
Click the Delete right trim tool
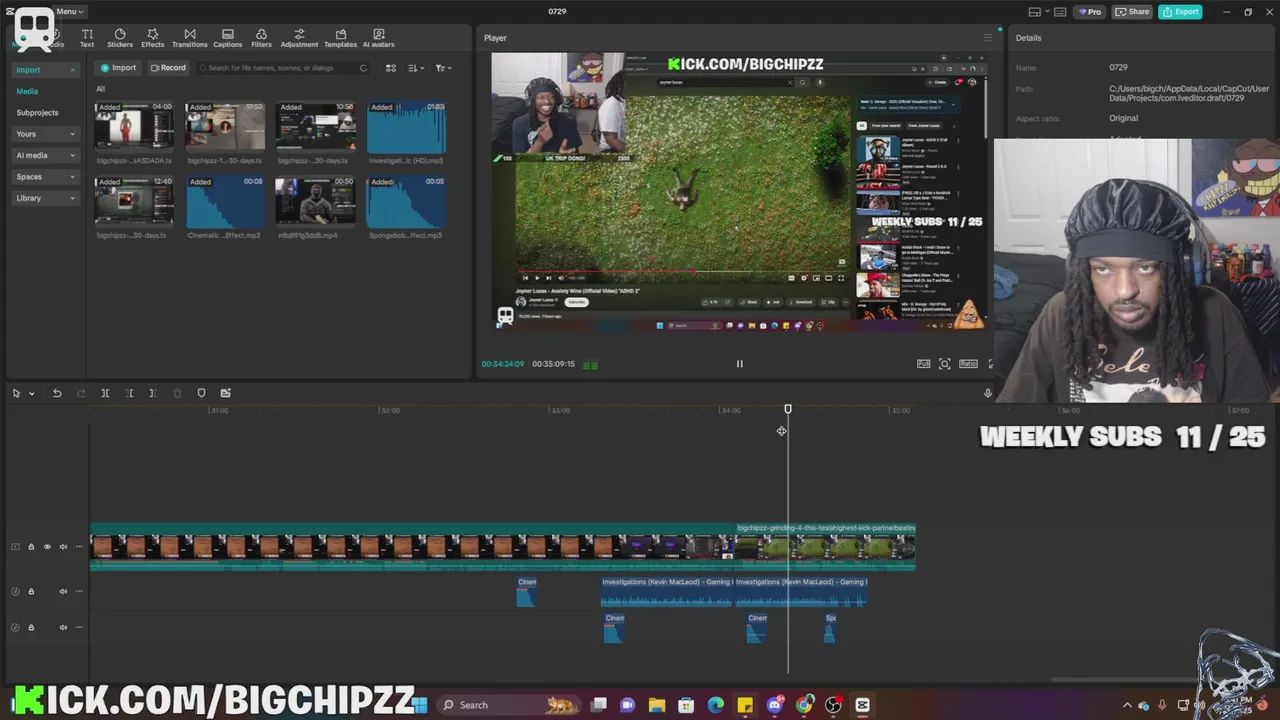click(x=152, y=393)
